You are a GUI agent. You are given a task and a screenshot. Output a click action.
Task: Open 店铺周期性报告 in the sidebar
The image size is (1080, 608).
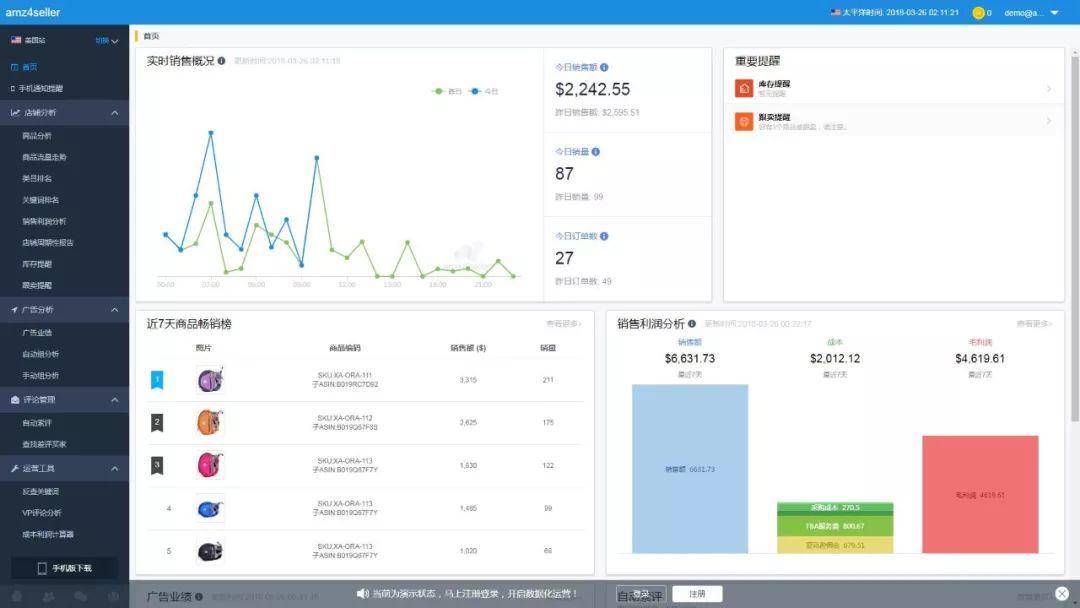point(48,242)
